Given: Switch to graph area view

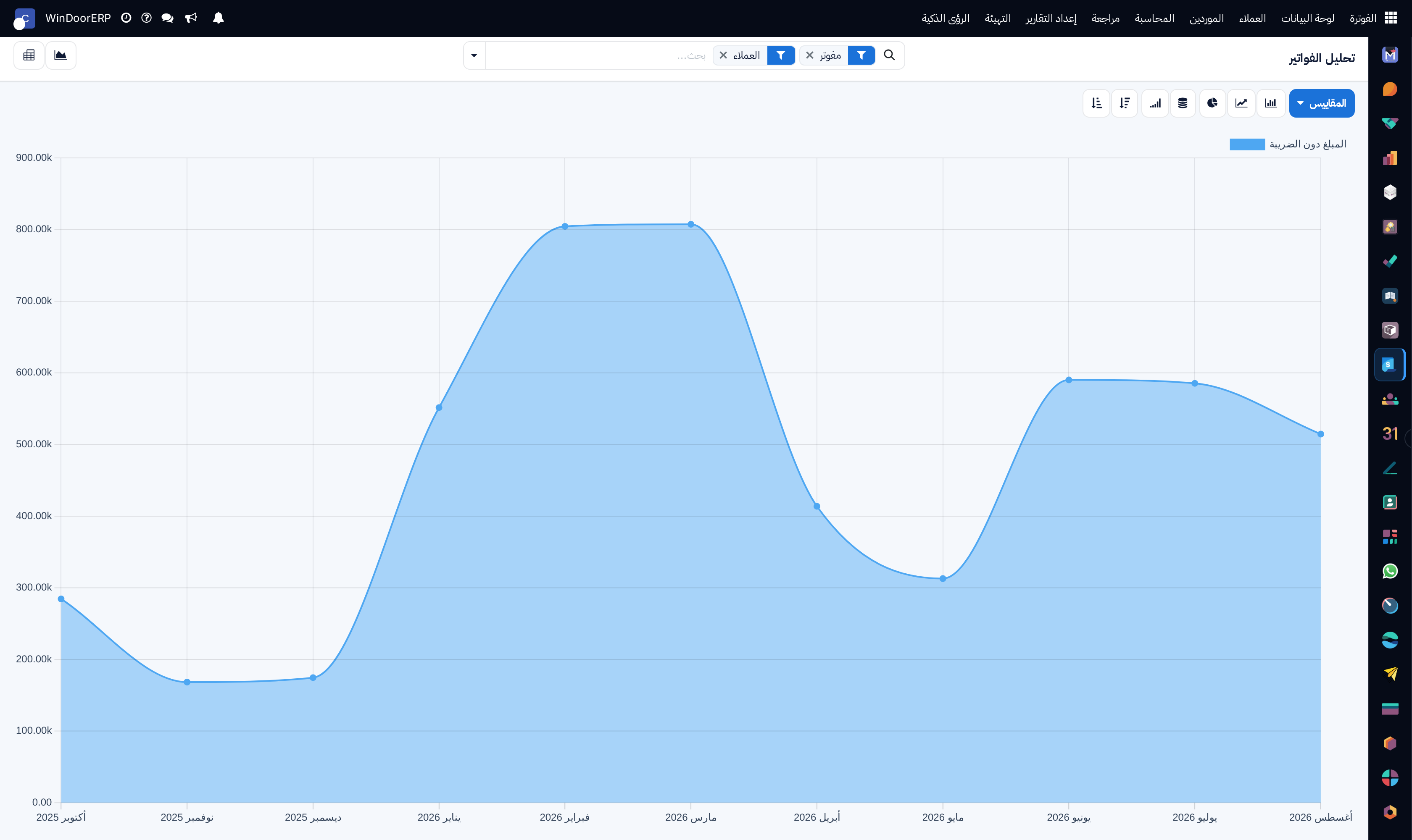Looking at the screenshot, I should click(x=61, y=55).
